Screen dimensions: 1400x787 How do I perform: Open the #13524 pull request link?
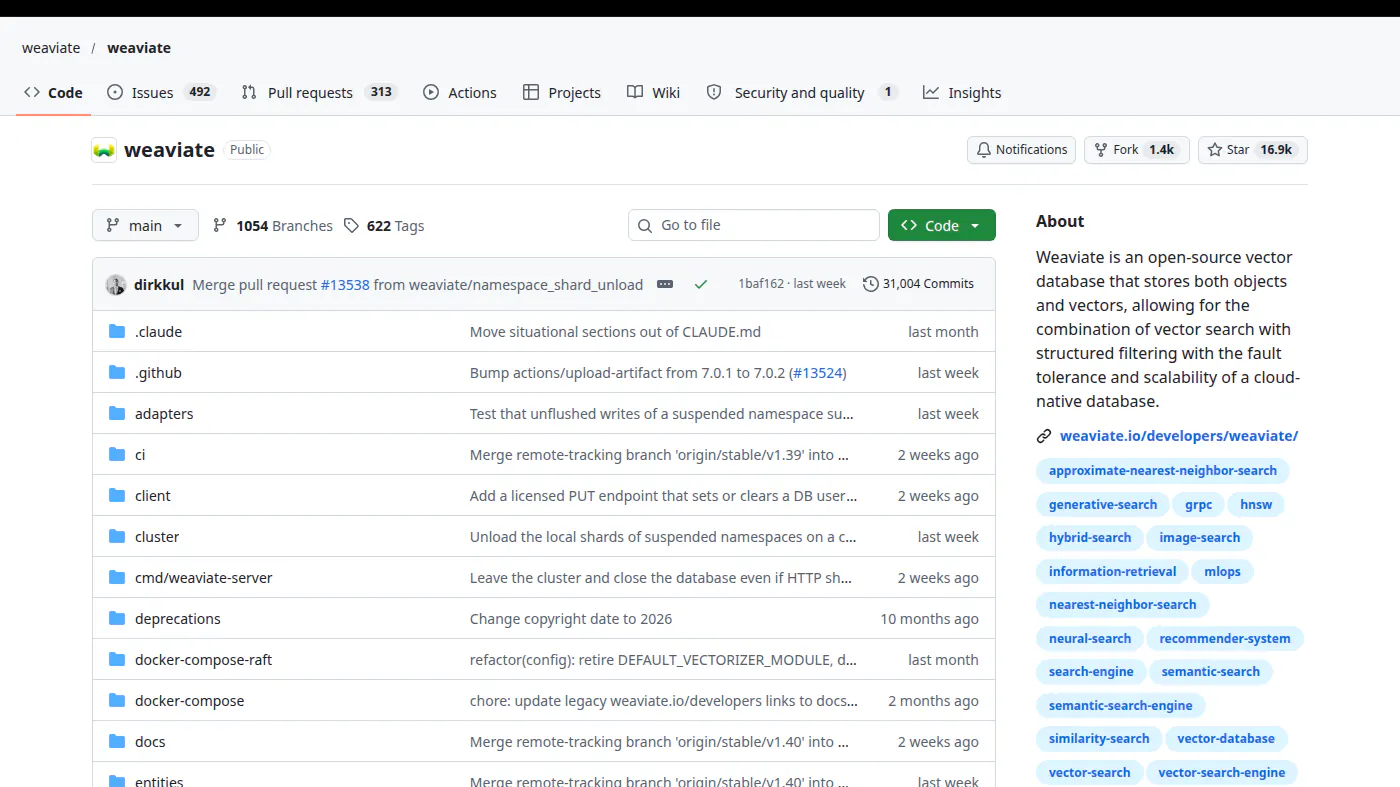pyautogui.click(x=817, y=373)
